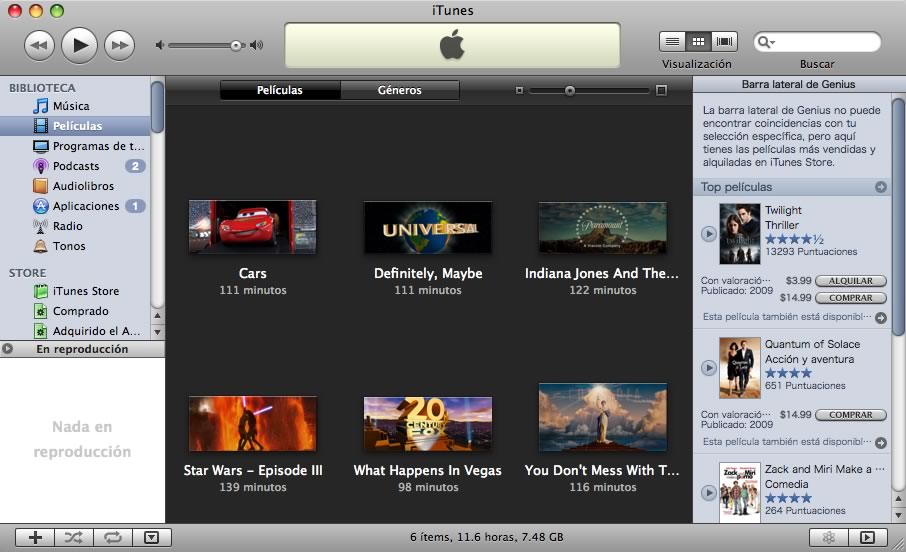Click Quantum of Solace poster artwork
This screenshot has height=552, width=906.
(x=740, y=368)
